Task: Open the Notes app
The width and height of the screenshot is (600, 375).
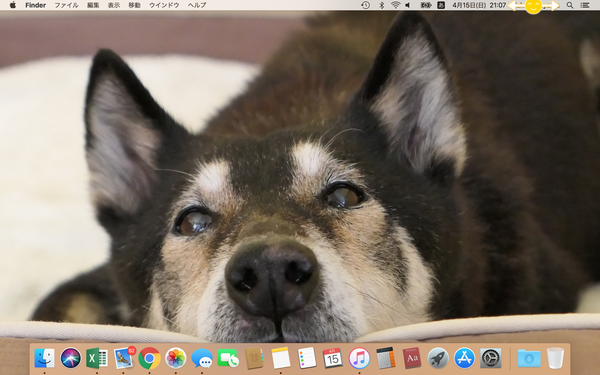Action: coord(280,359)
